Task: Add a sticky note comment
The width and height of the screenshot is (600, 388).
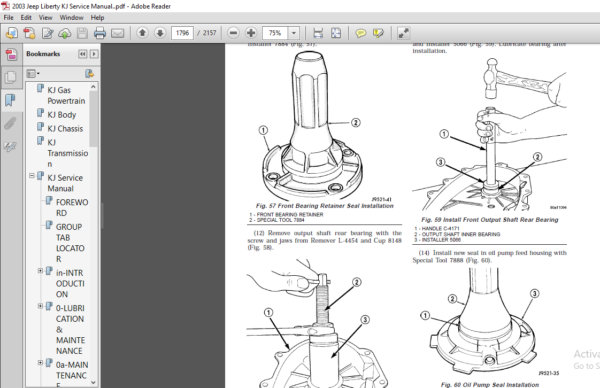Action: click(360, 33)
